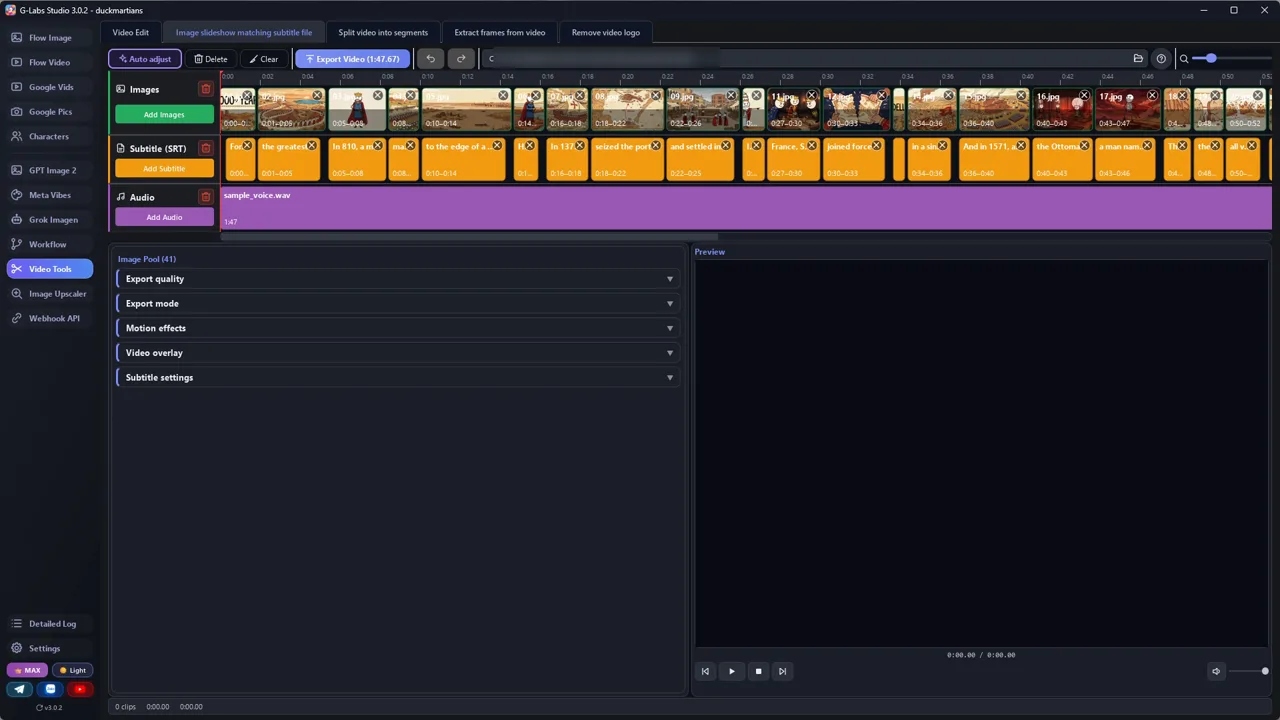Remove the 09.jpg clip from the timeline
This screenshot has width=1280, height=720.
tap(732, 96)
